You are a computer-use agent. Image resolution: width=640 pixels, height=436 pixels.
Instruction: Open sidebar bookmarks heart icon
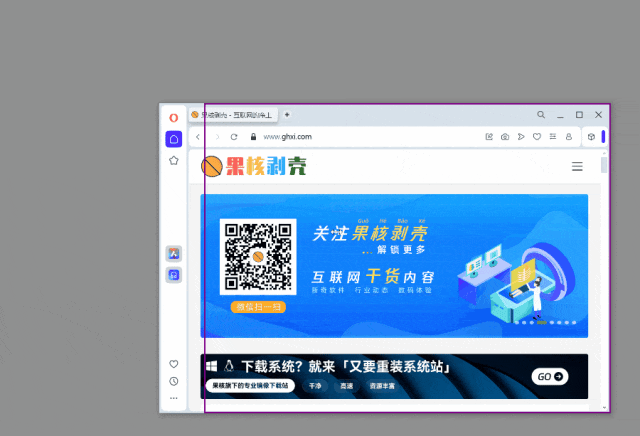coord(173,364)
